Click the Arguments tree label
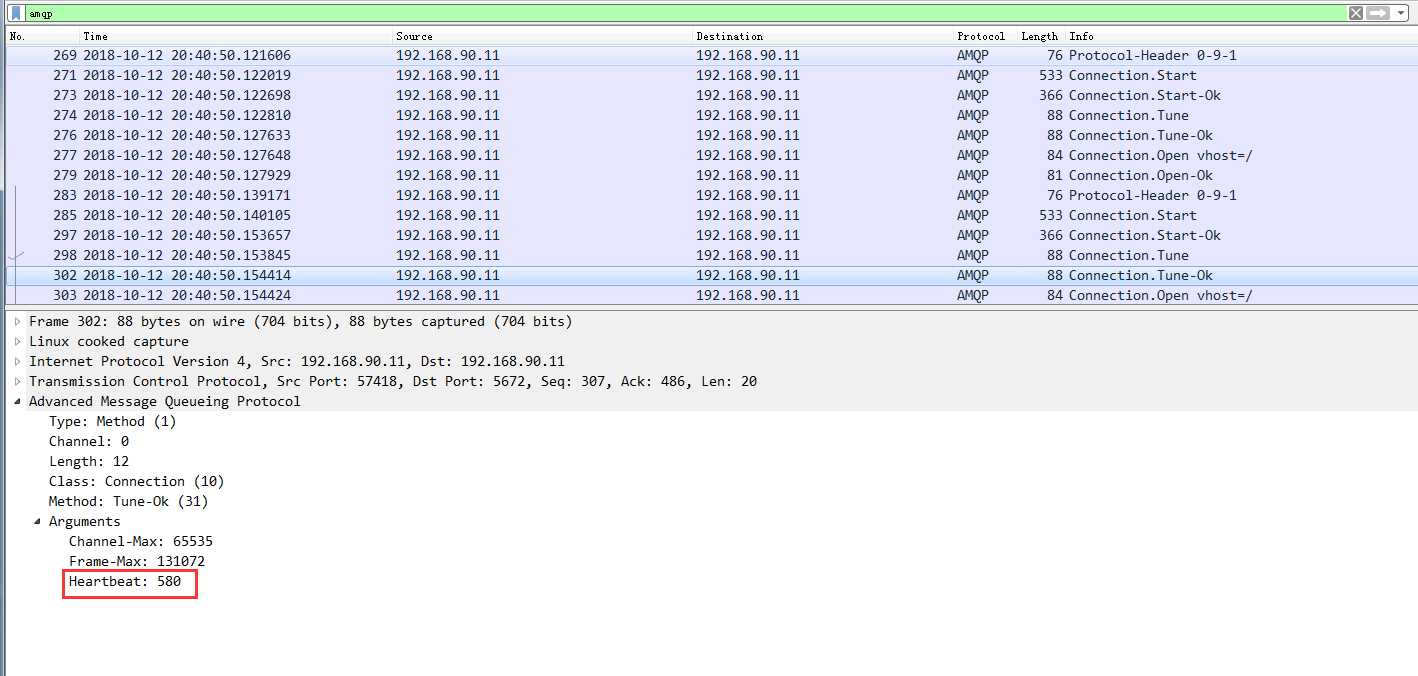The height and width of the screenshot is (676, 1418). (84, 522)
